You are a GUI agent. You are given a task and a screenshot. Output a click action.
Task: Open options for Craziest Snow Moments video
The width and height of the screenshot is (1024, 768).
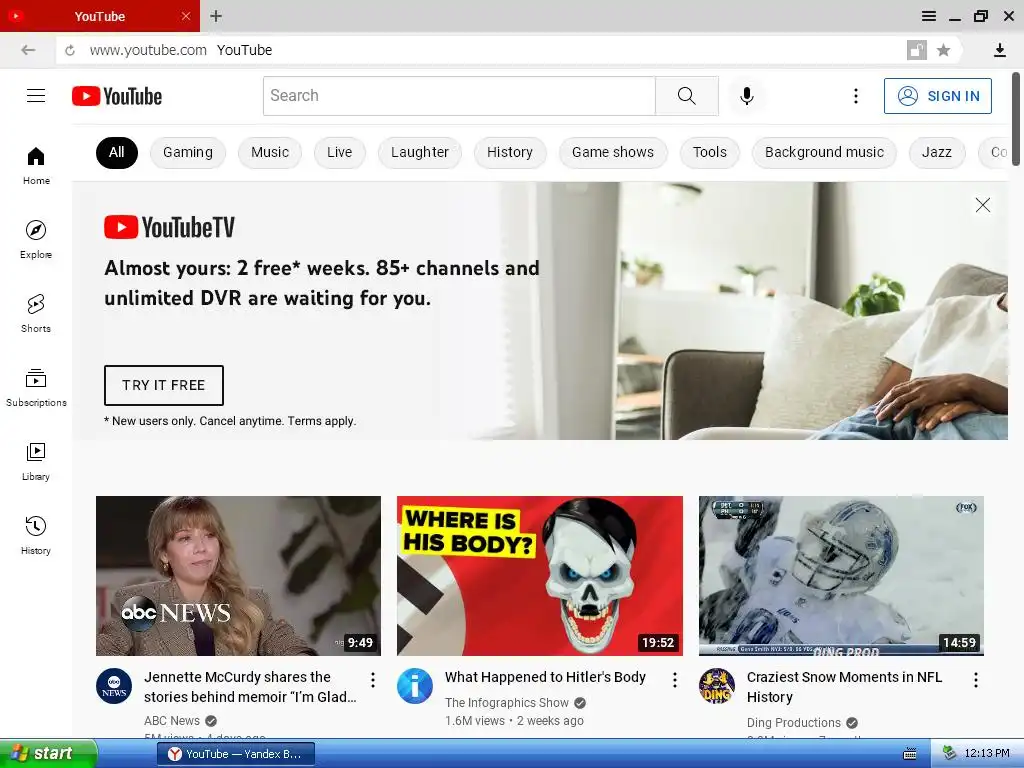click(x=976, y=680)
